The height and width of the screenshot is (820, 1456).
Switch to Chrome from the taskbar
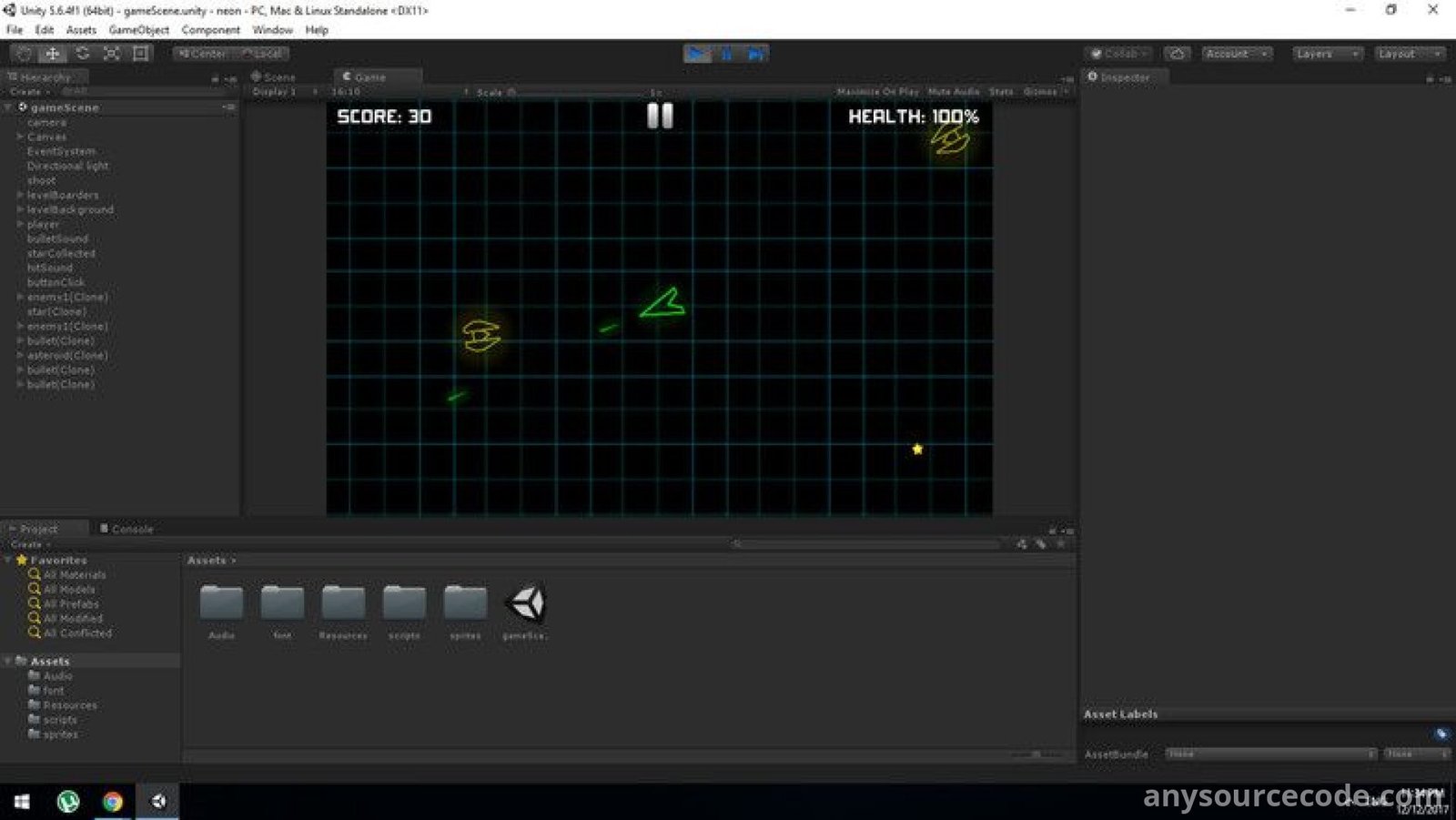point(113,801)
